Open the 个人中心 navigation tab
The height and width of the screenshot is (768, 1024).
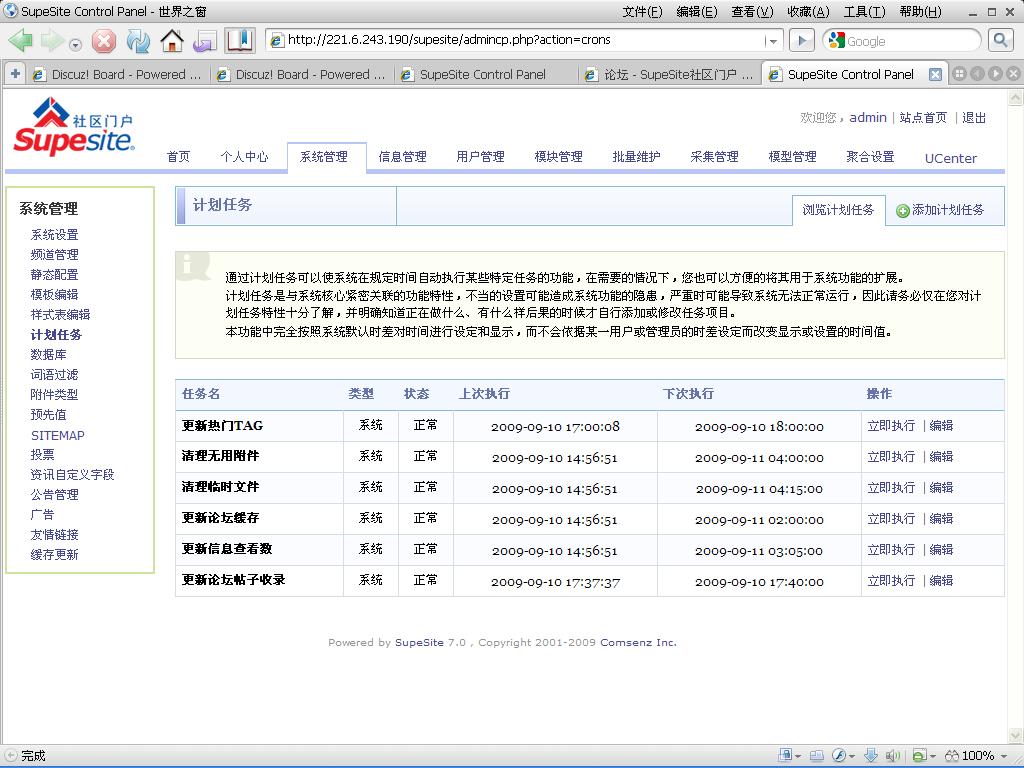click(x=244, y=157)
